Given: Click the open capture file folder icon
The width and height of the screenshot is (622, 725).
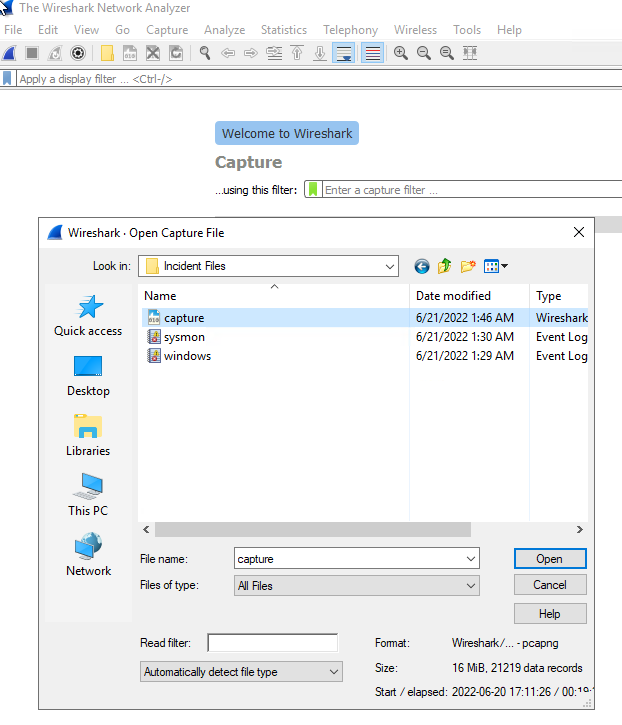Looking at the screenshot, I should point(107,53).
